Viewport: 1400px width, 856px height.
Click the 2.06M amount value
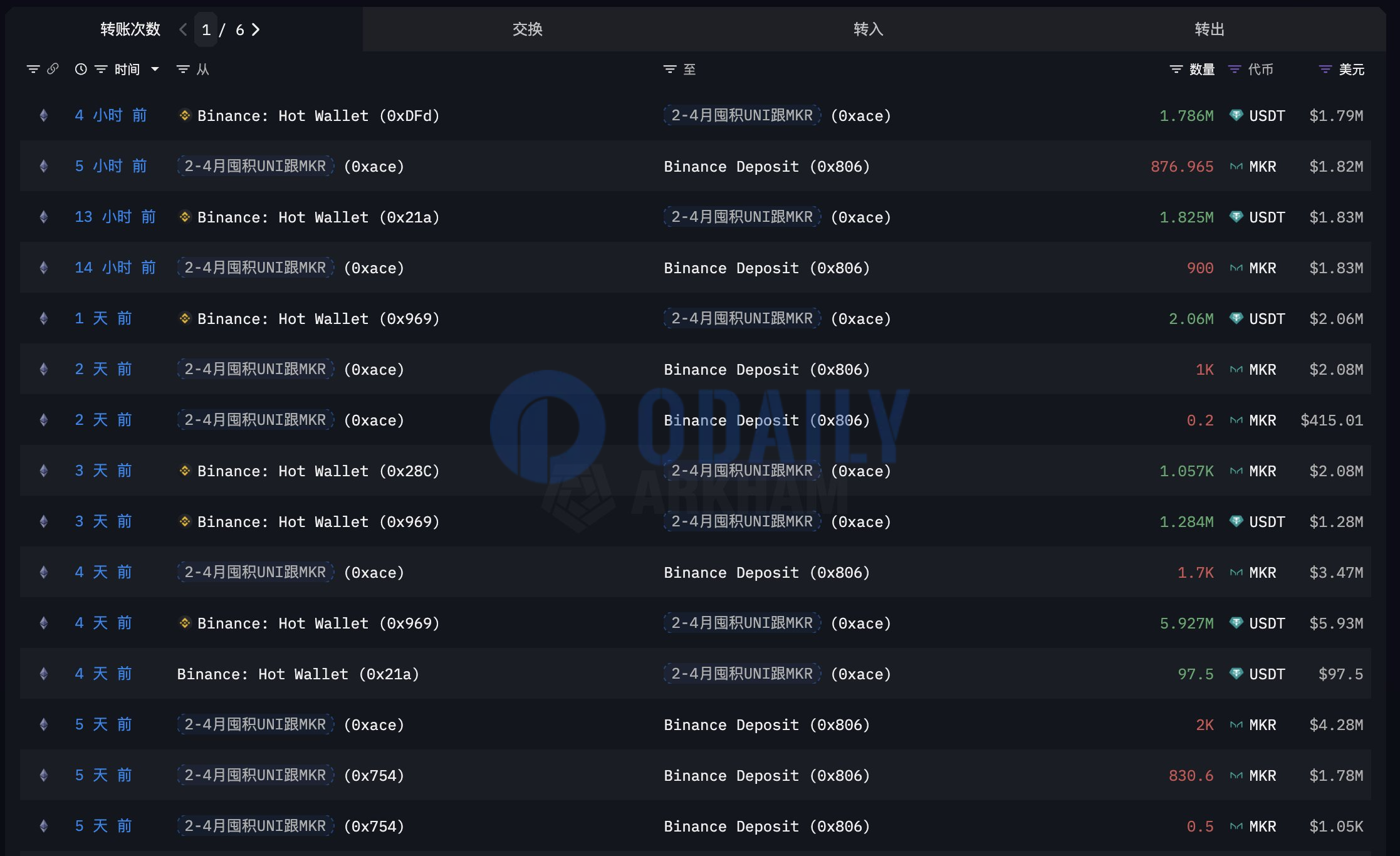point(1191,319)
